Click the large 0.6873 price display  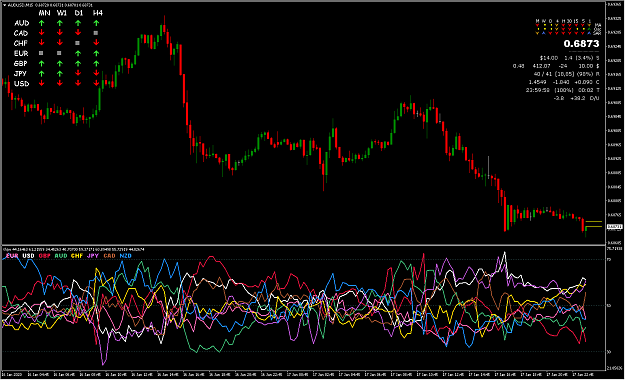[581, 44]
